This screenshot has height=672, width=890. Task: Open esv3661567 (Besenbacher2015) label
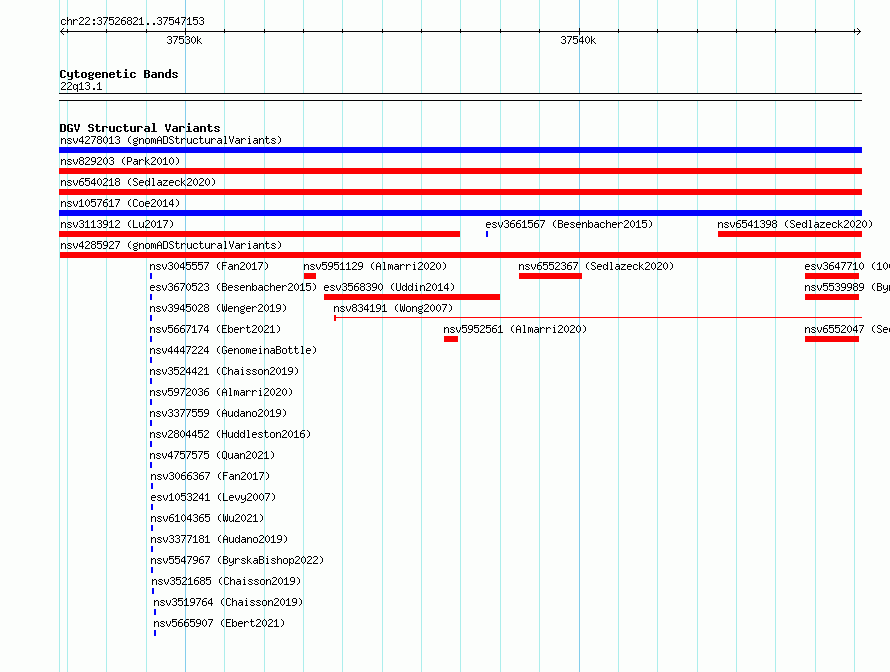pyautogui.click(x=569, y=224)
